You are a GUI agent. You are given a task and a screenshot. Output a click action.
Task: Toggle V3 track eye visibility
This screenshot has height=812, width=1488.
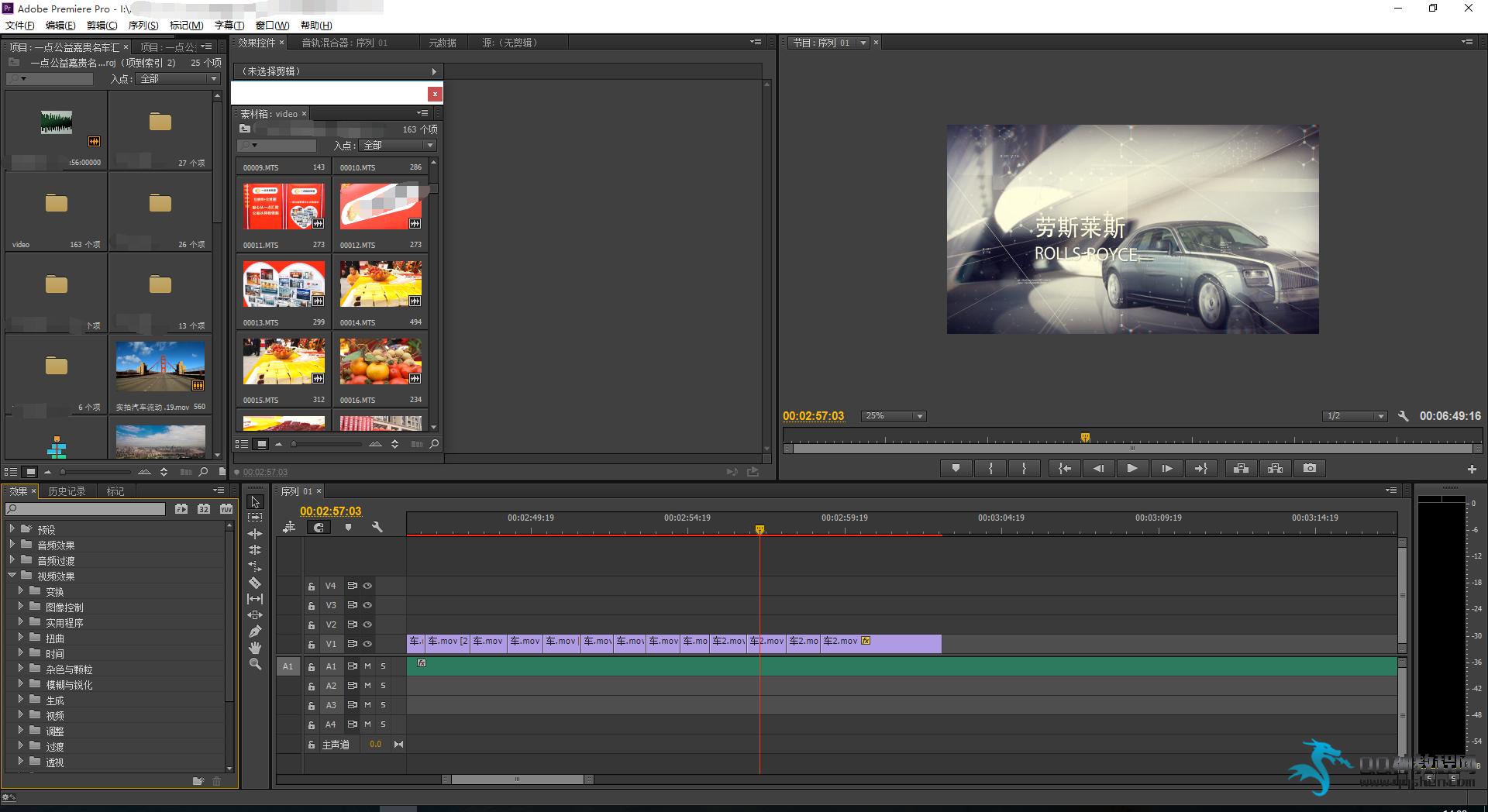pos(367,605)
